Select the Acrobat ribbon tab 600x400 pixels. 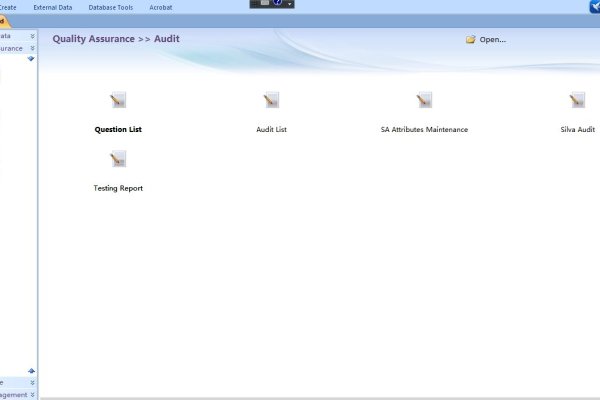tap(161, 7)
